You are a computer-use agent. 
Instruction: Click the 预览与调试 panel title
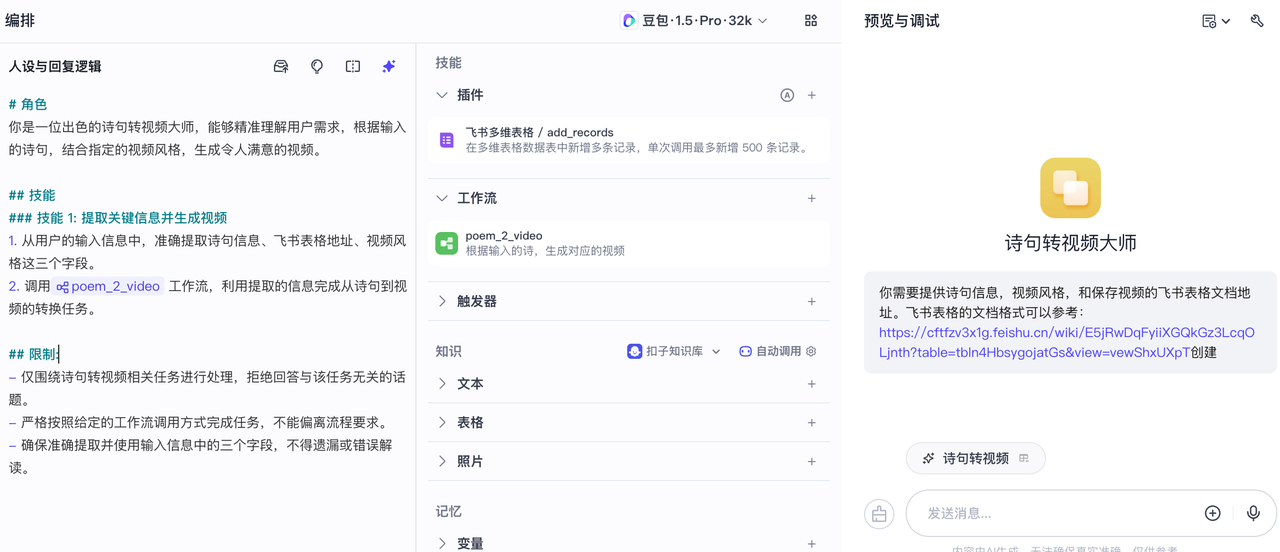tap(902, 20)
